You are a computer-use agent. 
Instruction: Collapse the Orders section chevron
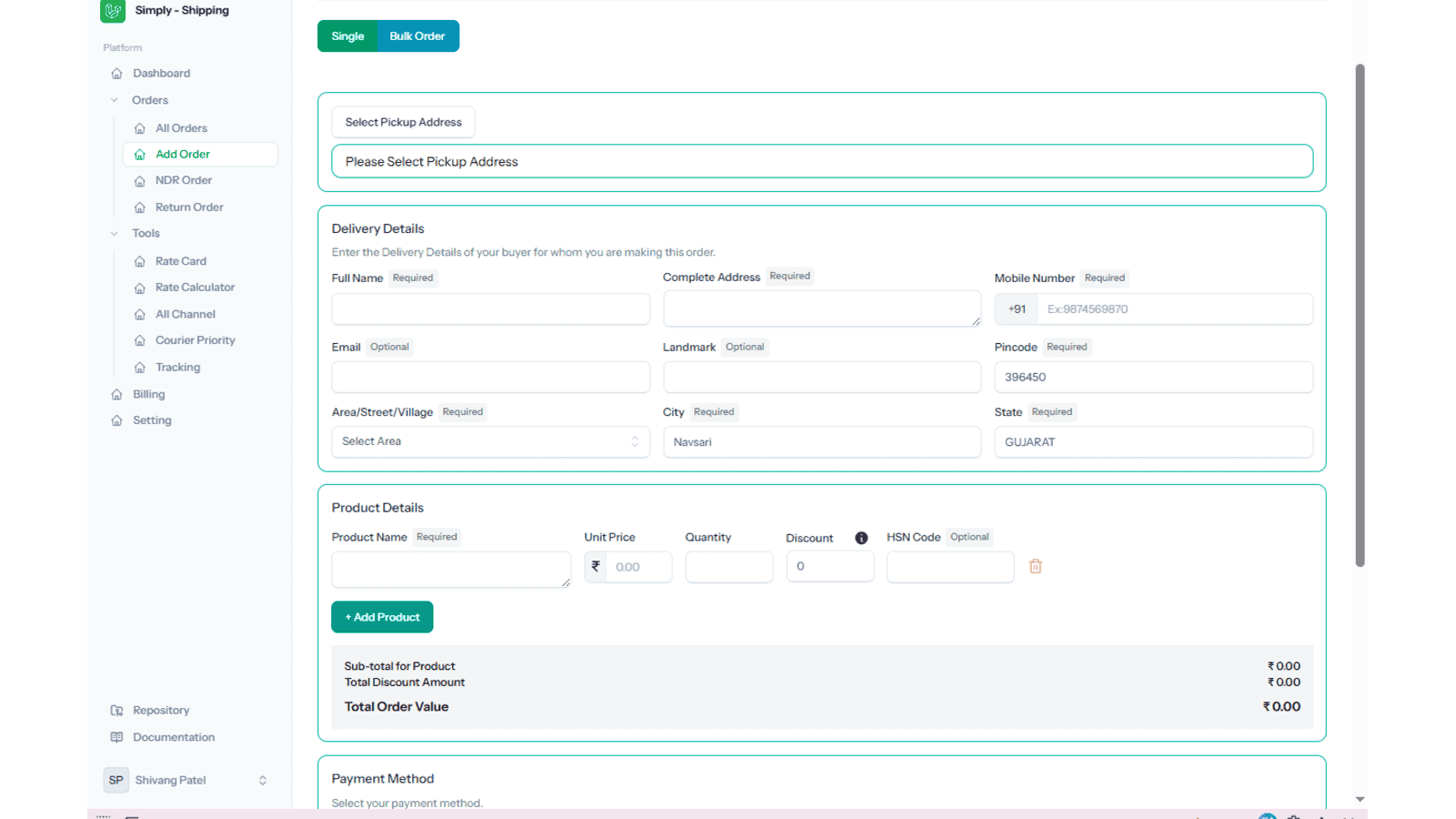[115, 100]
